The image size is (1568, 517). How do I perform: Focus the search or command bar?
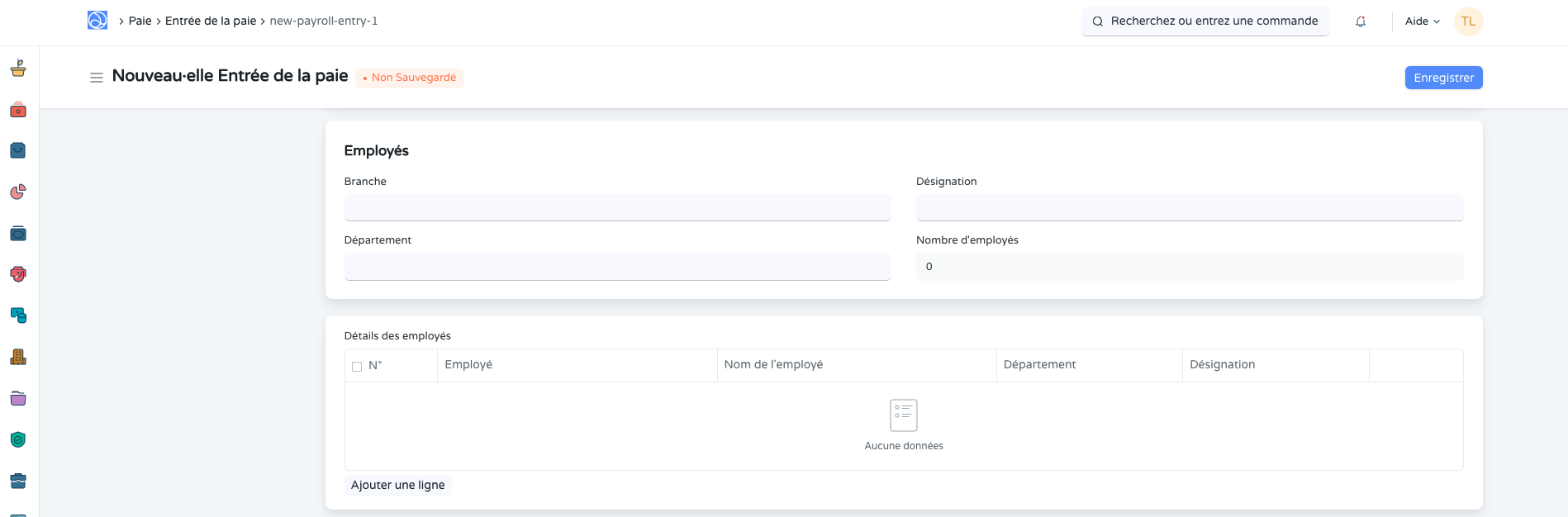pos(1205,21)
